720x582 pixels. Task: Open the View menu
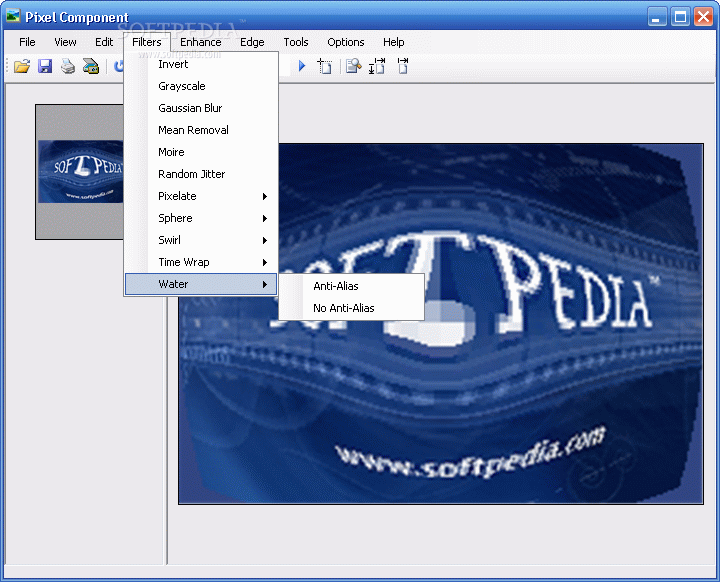[65, 42]
